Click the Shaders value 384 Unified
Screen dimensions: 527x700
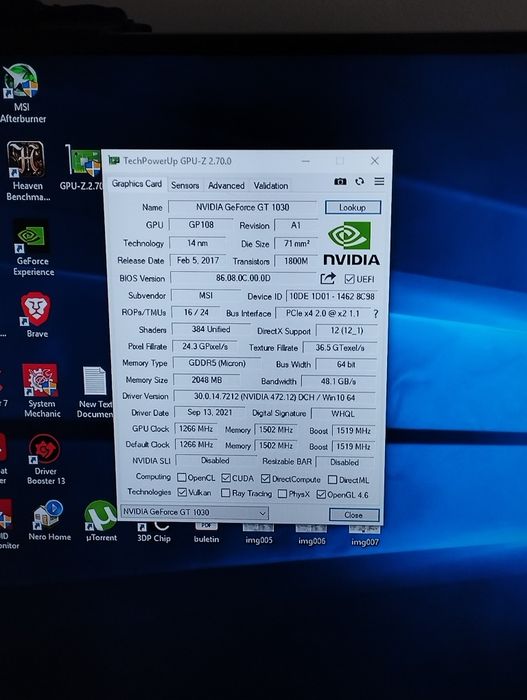(211, 329)
